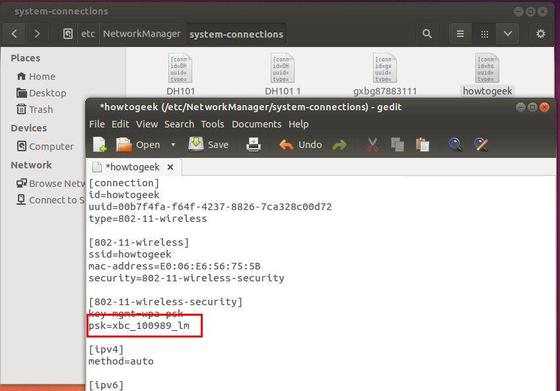
Task: Close the *howtogeek tab
Action: pos(170,167)
